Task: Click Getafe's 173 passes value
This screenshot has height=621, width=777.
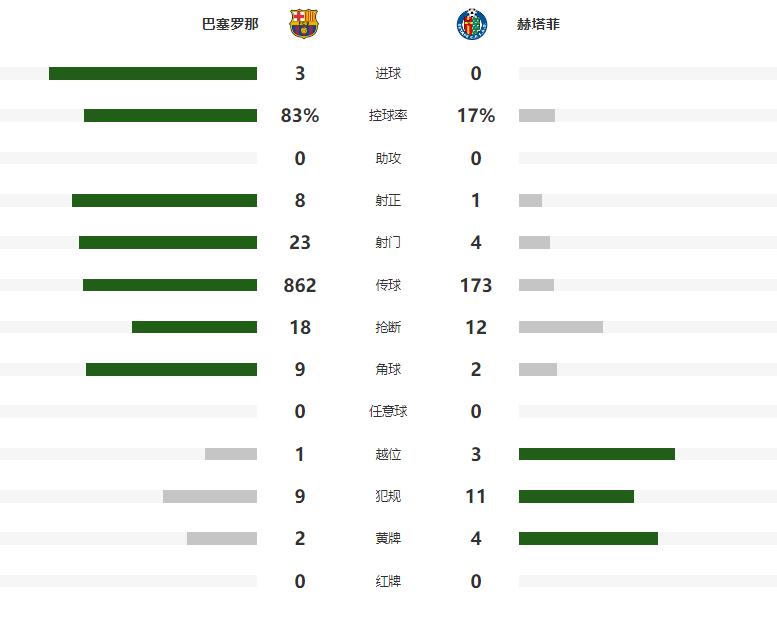Action: pos(476,285)
